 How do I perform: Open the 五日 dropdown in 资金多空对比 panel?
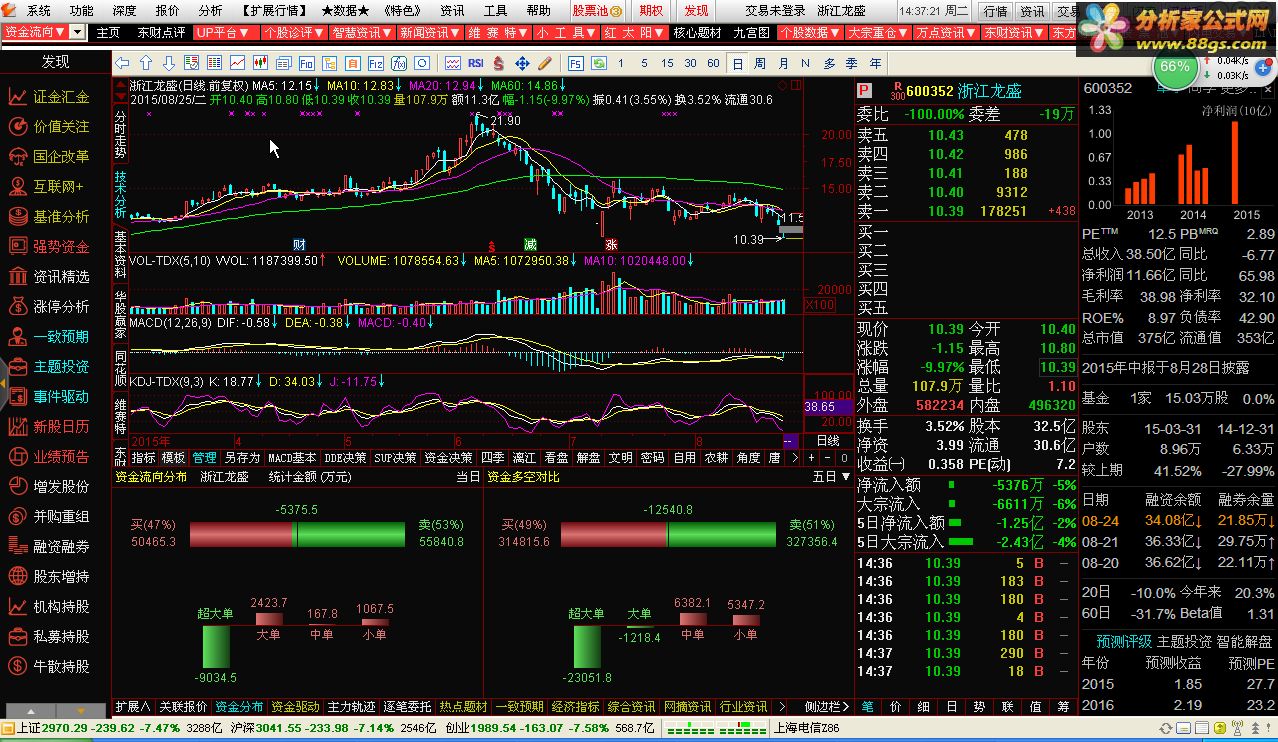830,477
